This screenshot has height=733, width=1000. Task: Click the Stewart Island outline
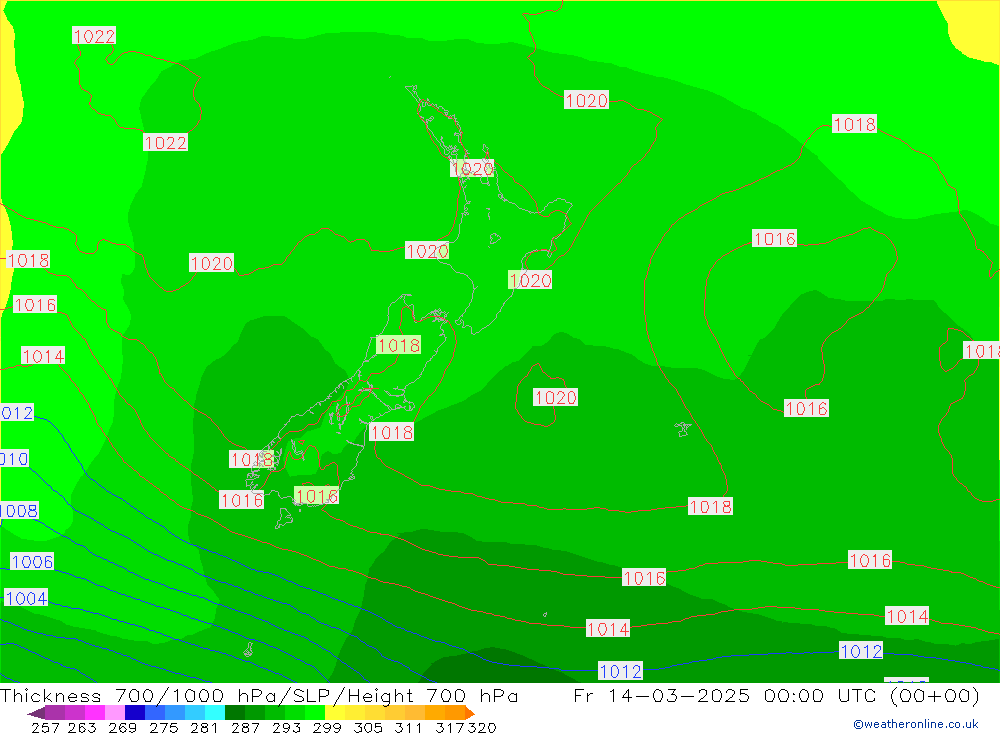click(284, 517)
